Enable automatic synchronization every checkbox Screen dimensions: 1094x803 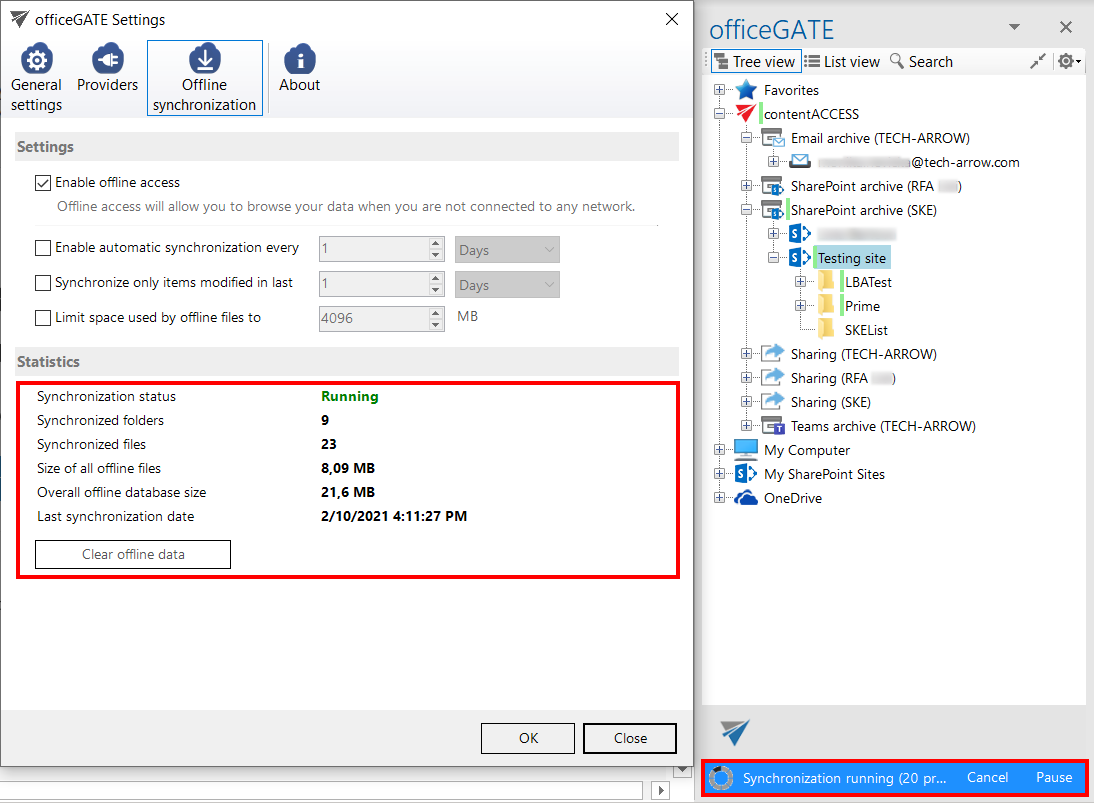pos(43,248)
